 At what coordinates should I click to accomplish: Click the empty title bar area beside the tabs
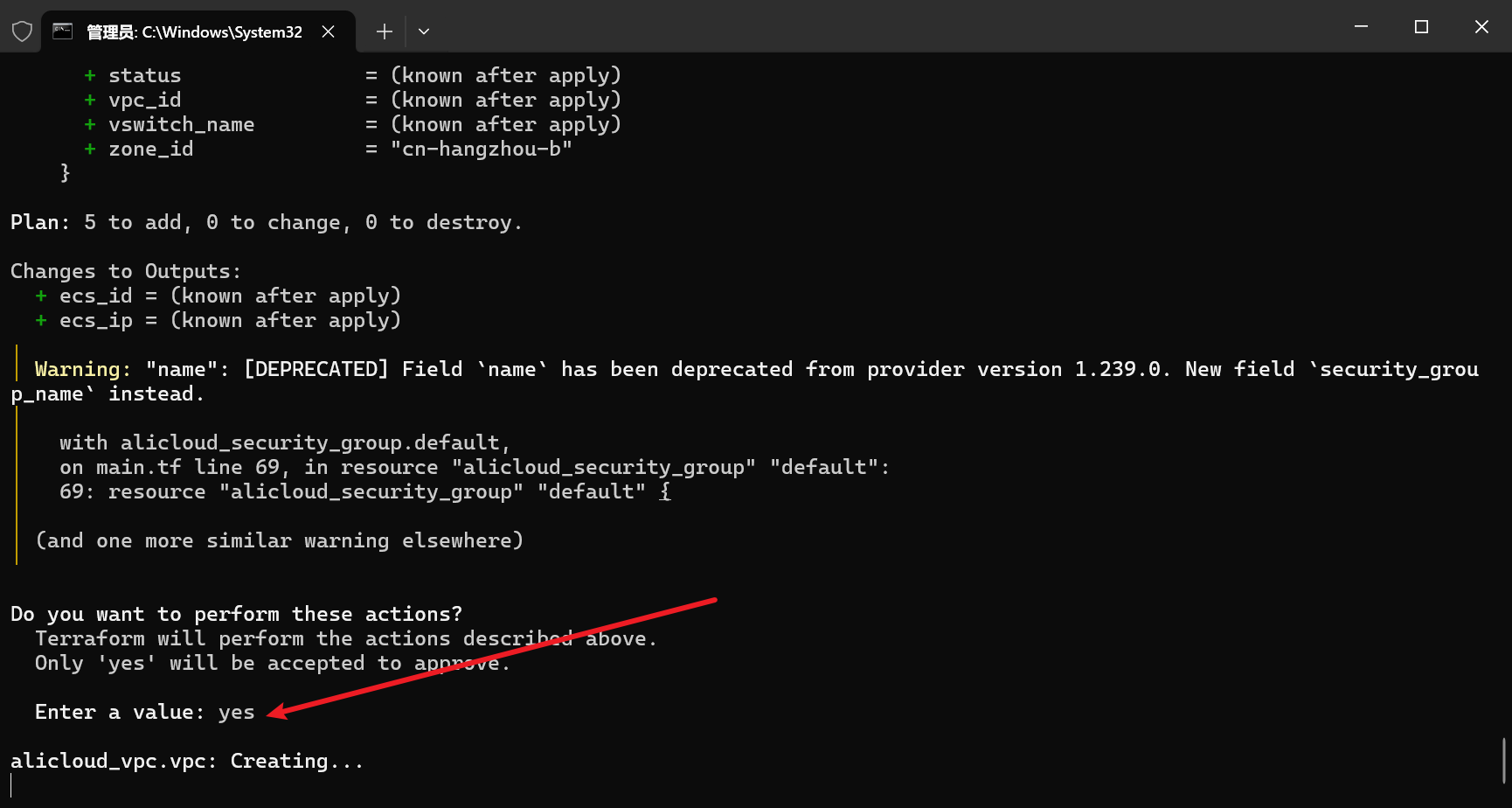pyautogui.click(x=874, y=28)
